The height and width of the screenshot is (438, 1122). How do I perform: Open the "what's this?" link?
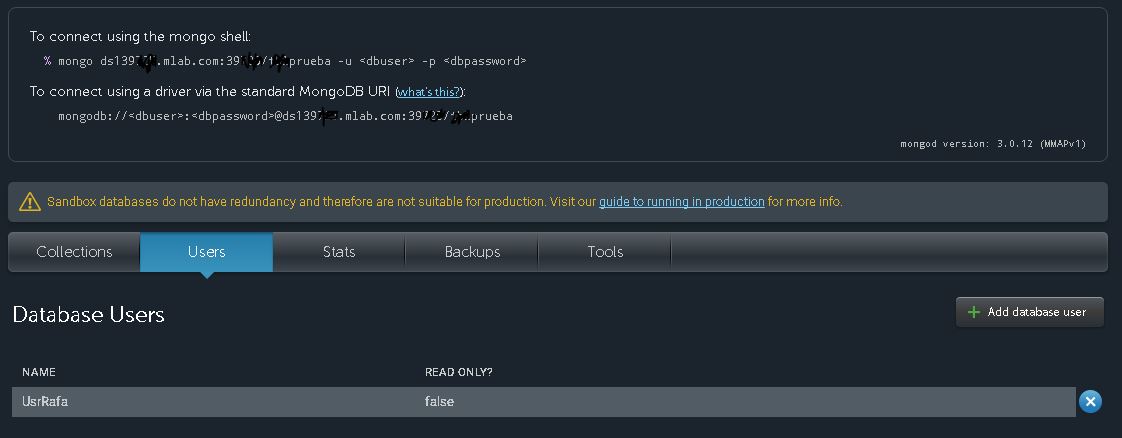429,92
